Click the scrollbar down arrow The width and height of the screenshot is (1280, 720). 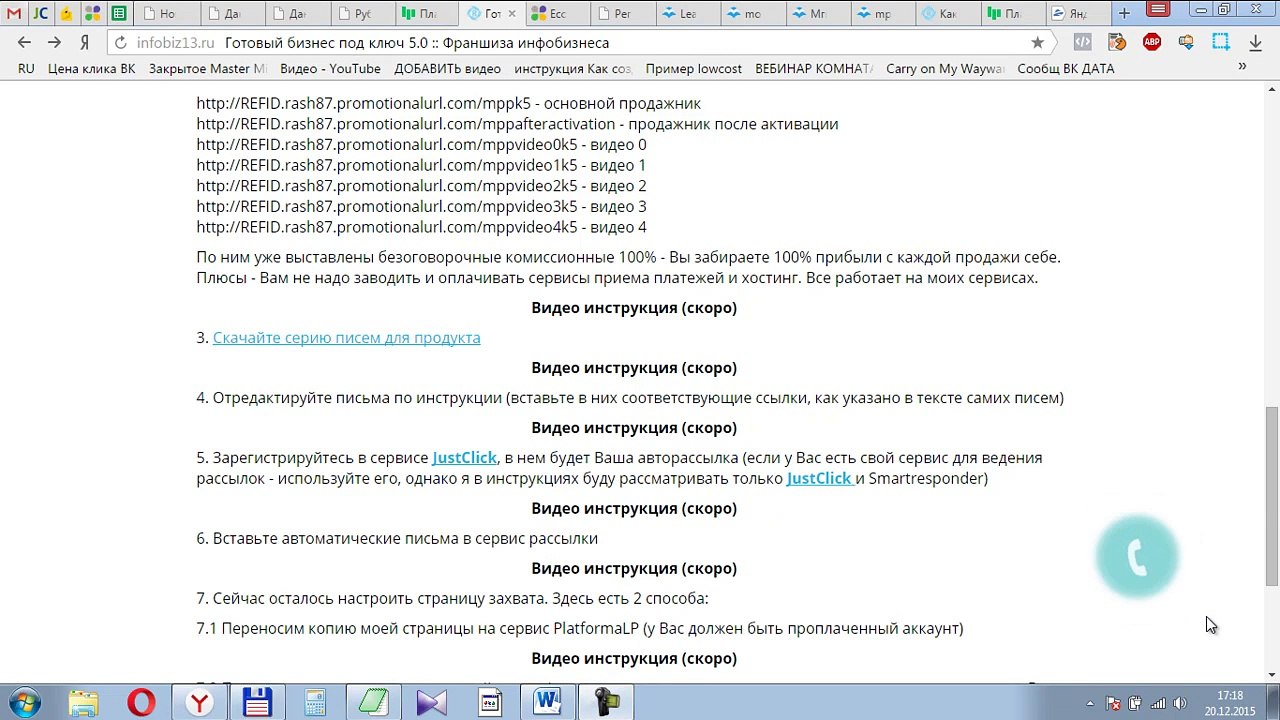(x=1271, y=674)
